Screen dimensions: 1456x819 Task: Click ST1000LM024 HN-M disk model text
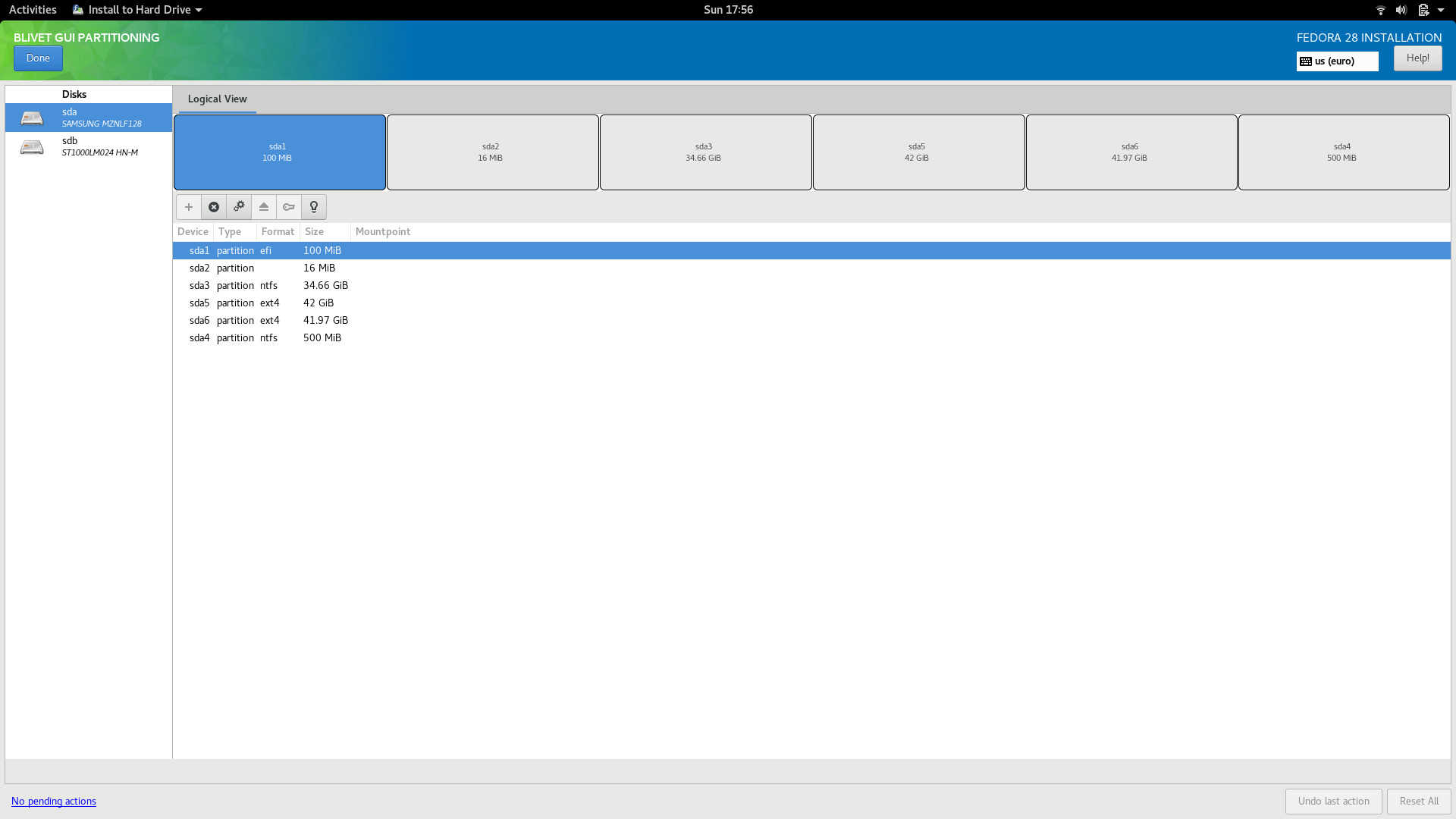tap(100, 152)
